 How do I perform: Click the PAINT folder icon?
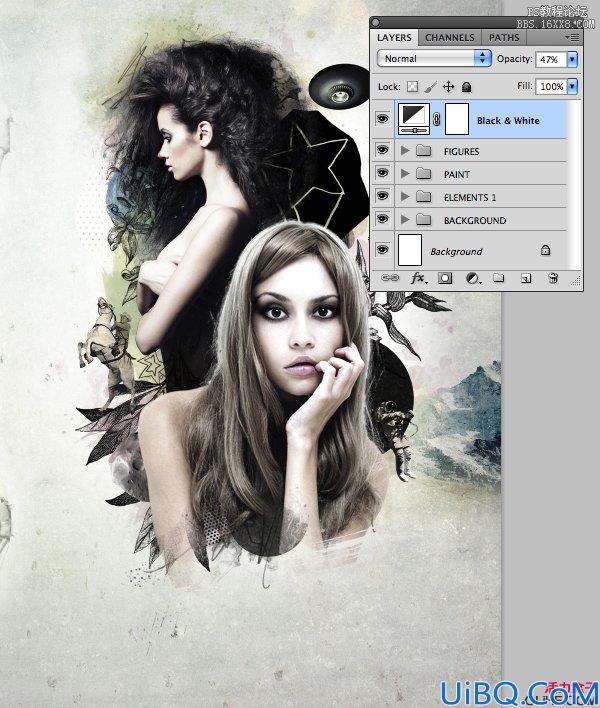point(423,173)
